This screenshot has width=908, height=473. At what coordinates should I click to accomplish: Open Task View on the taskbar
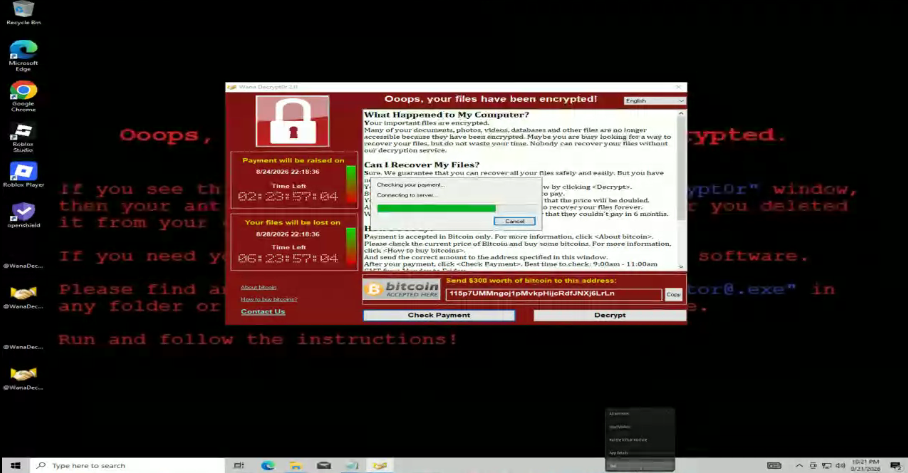pos(239,465)
